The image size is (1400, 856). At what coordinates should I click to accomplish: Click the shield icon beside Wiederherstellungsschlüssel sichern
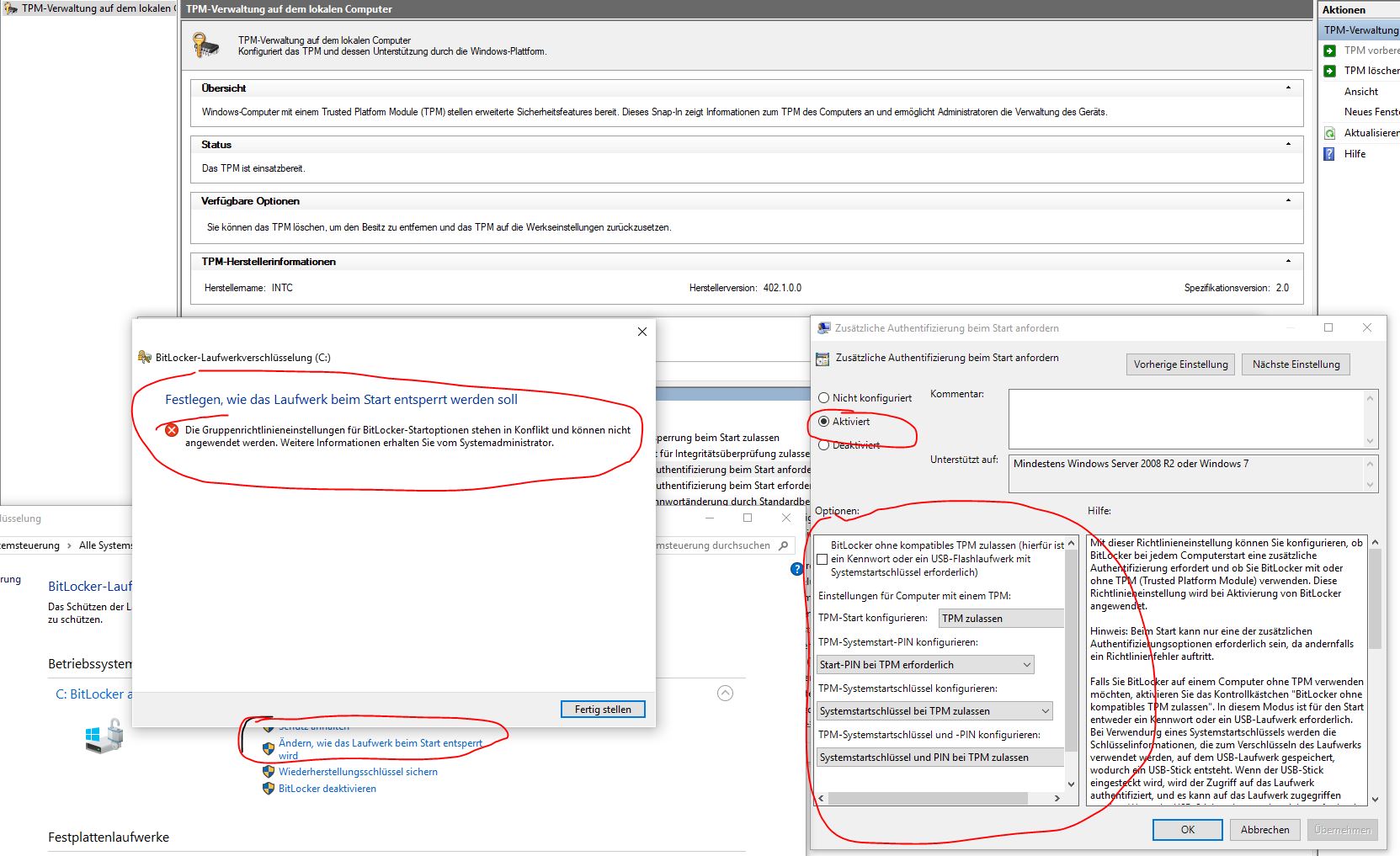pos(269,771)
